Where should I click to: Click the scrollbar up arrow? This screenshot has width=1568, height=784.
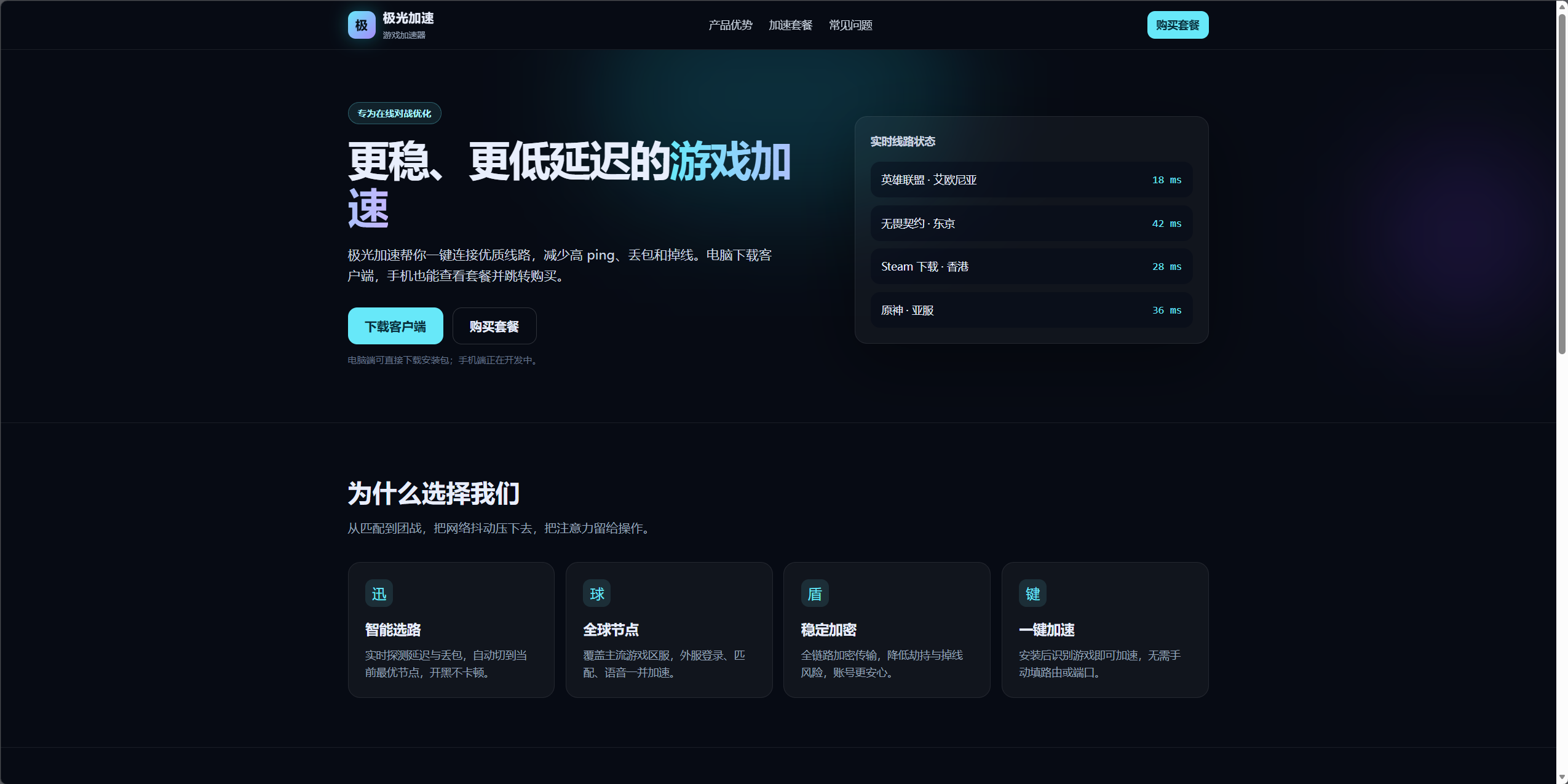click(x=1562, y=6)
